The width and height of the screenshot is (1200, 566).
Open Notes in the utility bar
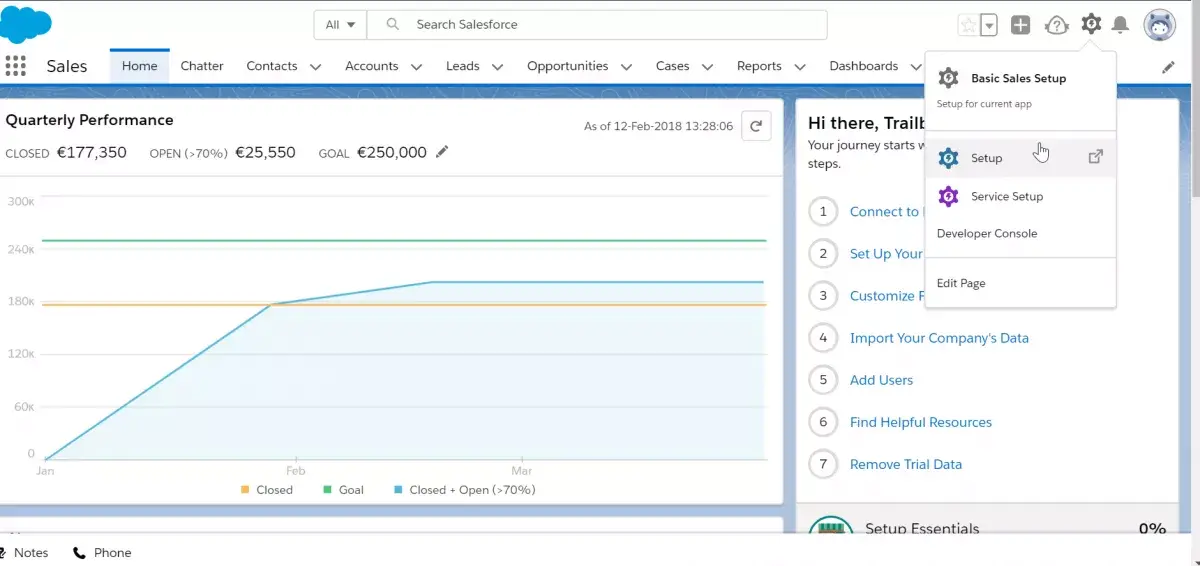tap(23, 553)
